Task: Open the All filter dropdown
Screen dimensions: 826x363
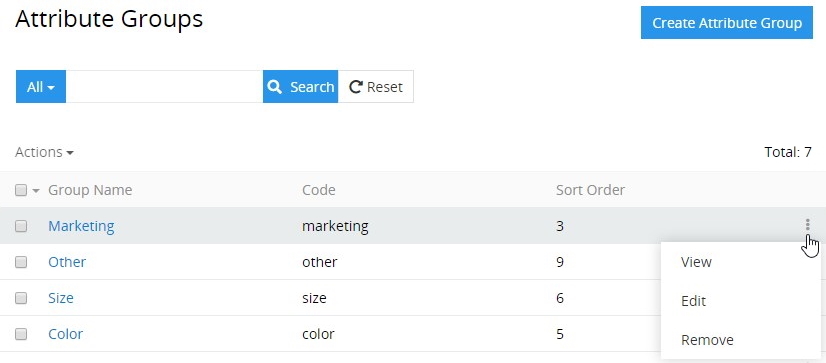Action: tap(41, 86)
